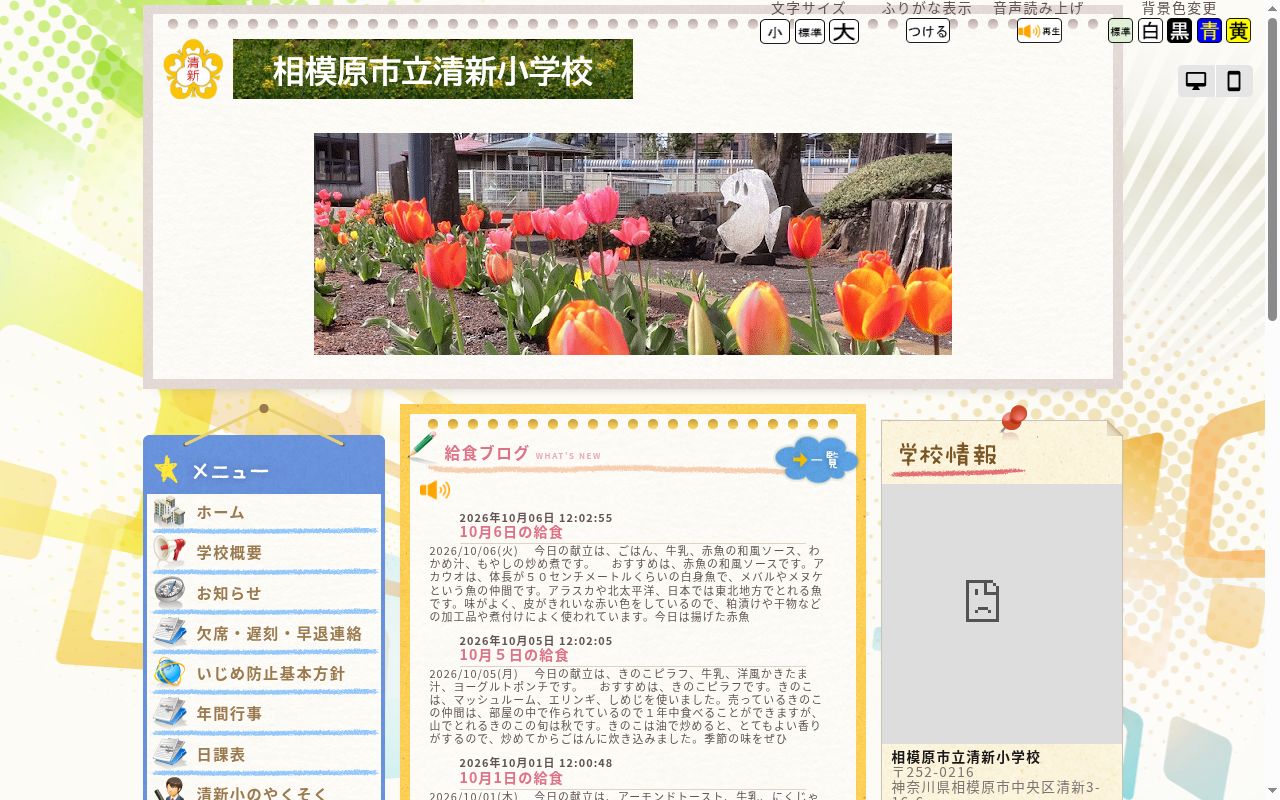Click the star icon beside メニュー
The width and height of the screenshot is (1280, 800).
pos(167,469)
